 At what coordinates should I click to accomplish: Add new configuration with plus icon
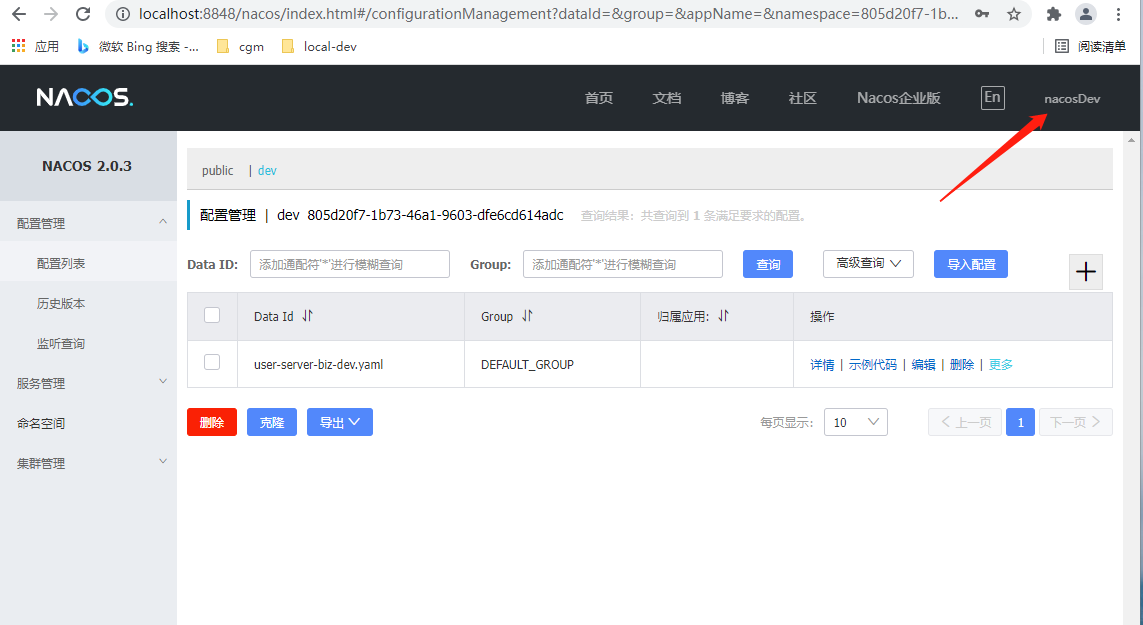pyautogui.click(x=1086, y=272)
